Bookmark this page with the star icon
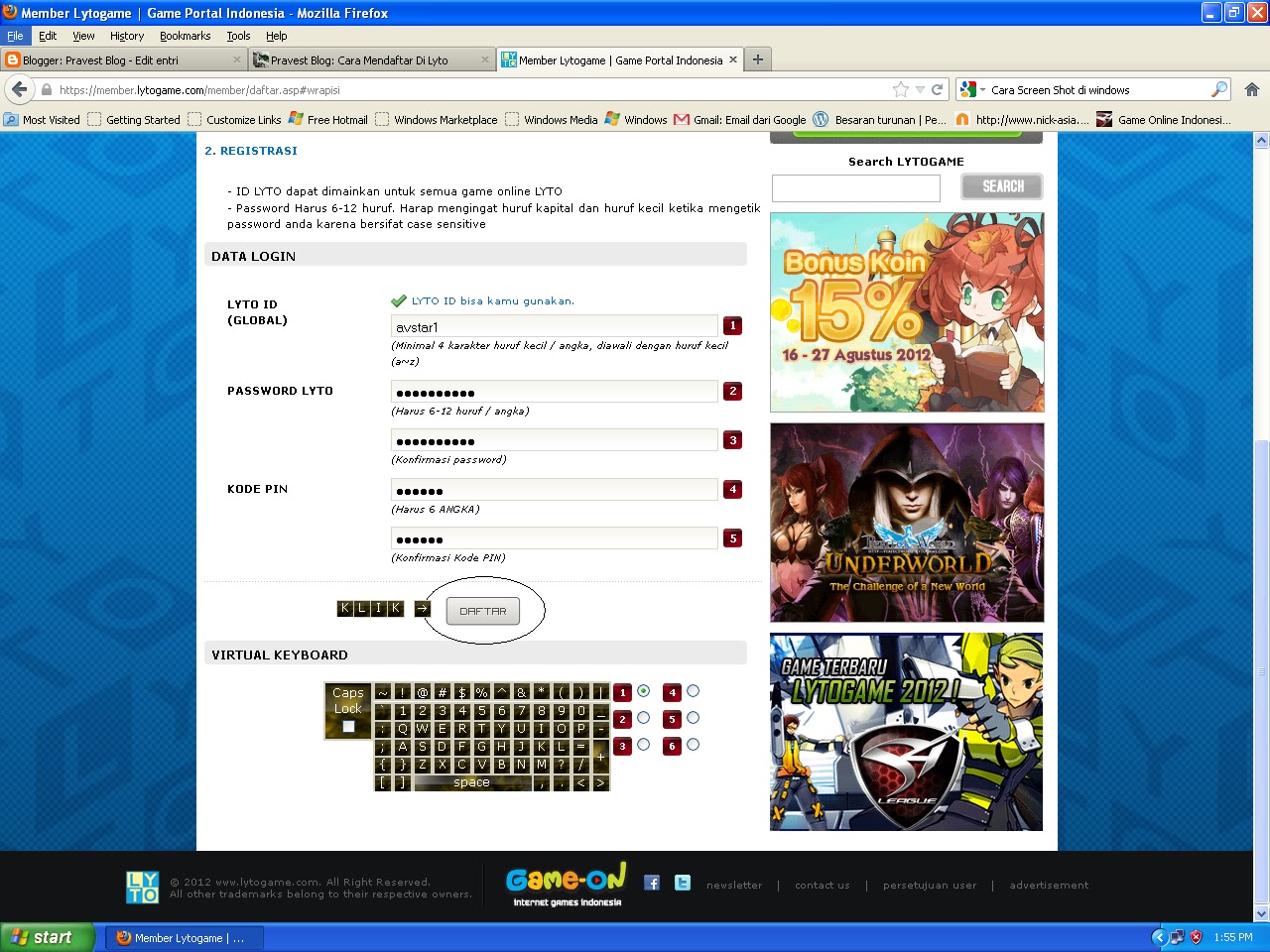Screen dimensions: 1270x952 point(901,89)
